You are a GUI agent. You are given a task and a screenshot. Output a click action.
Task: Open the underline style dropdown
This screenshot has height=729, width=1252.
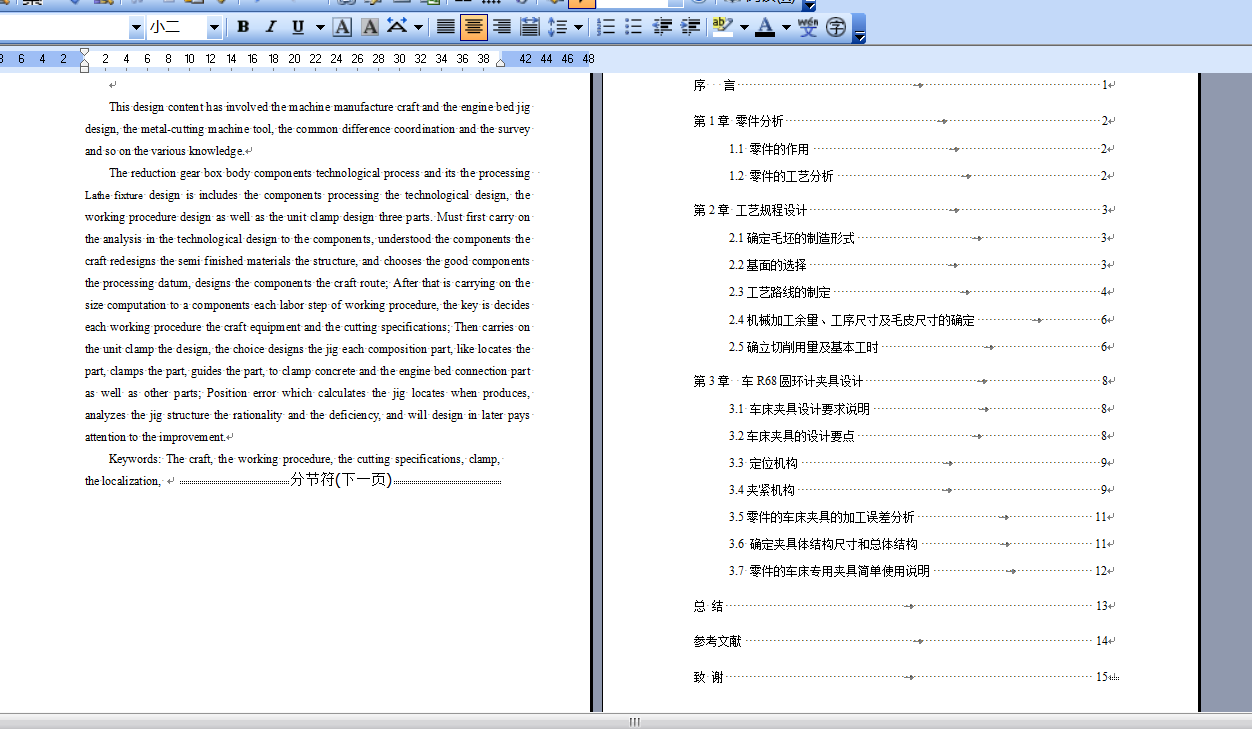tap(320, 27)
